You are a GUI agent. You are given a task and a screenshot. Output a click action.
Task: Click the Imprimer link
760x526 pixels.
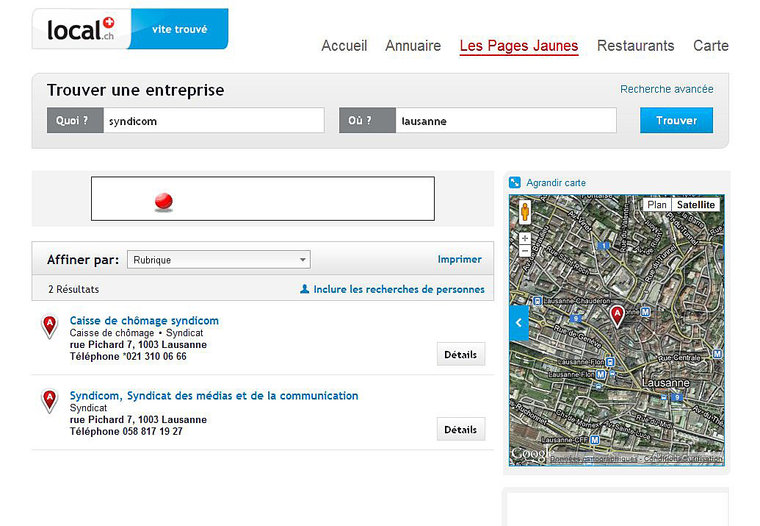pos(459,259)
